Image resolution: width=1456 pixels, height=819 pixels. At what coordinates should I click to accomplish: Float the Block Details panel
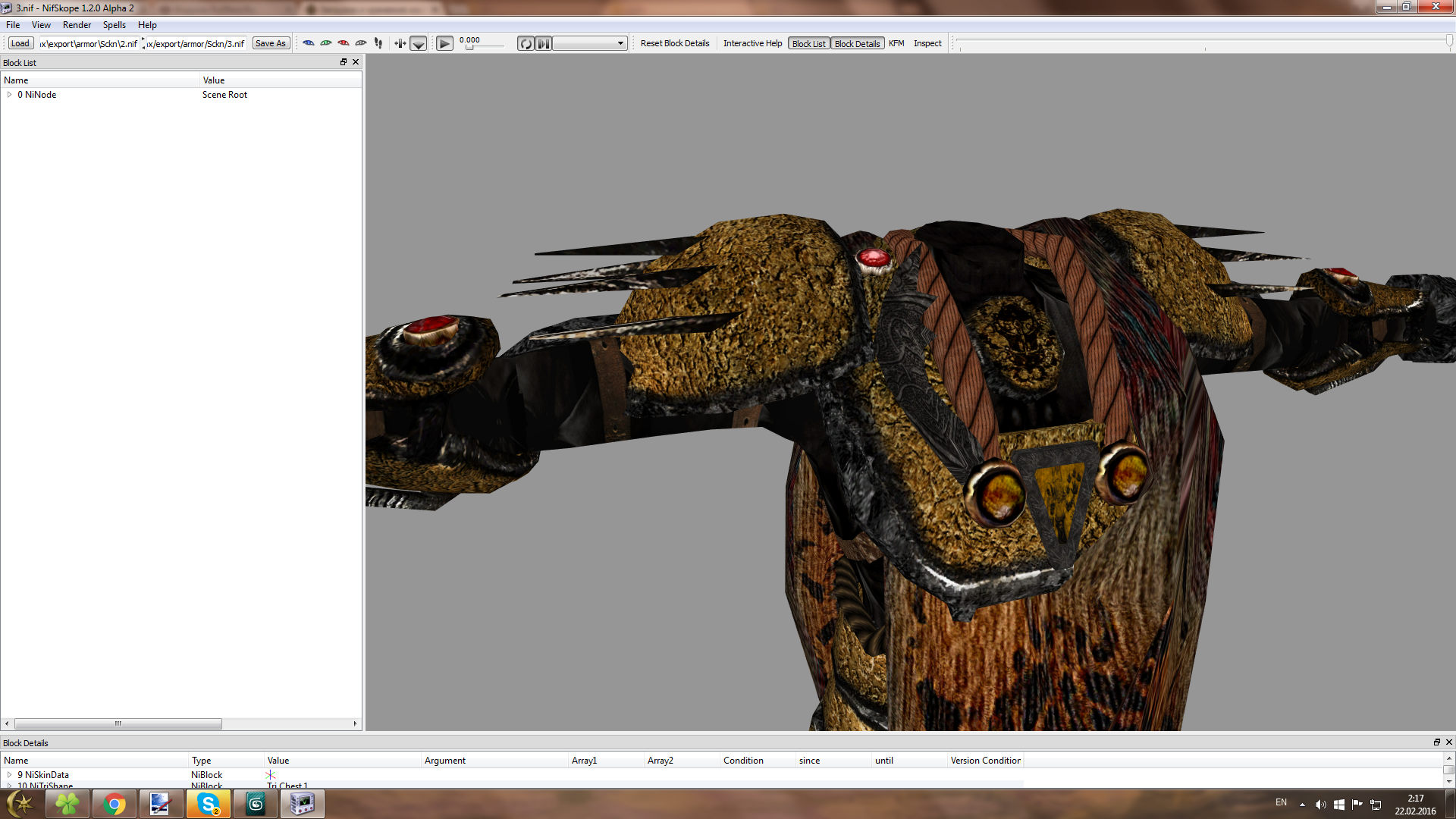(1436, 742)
